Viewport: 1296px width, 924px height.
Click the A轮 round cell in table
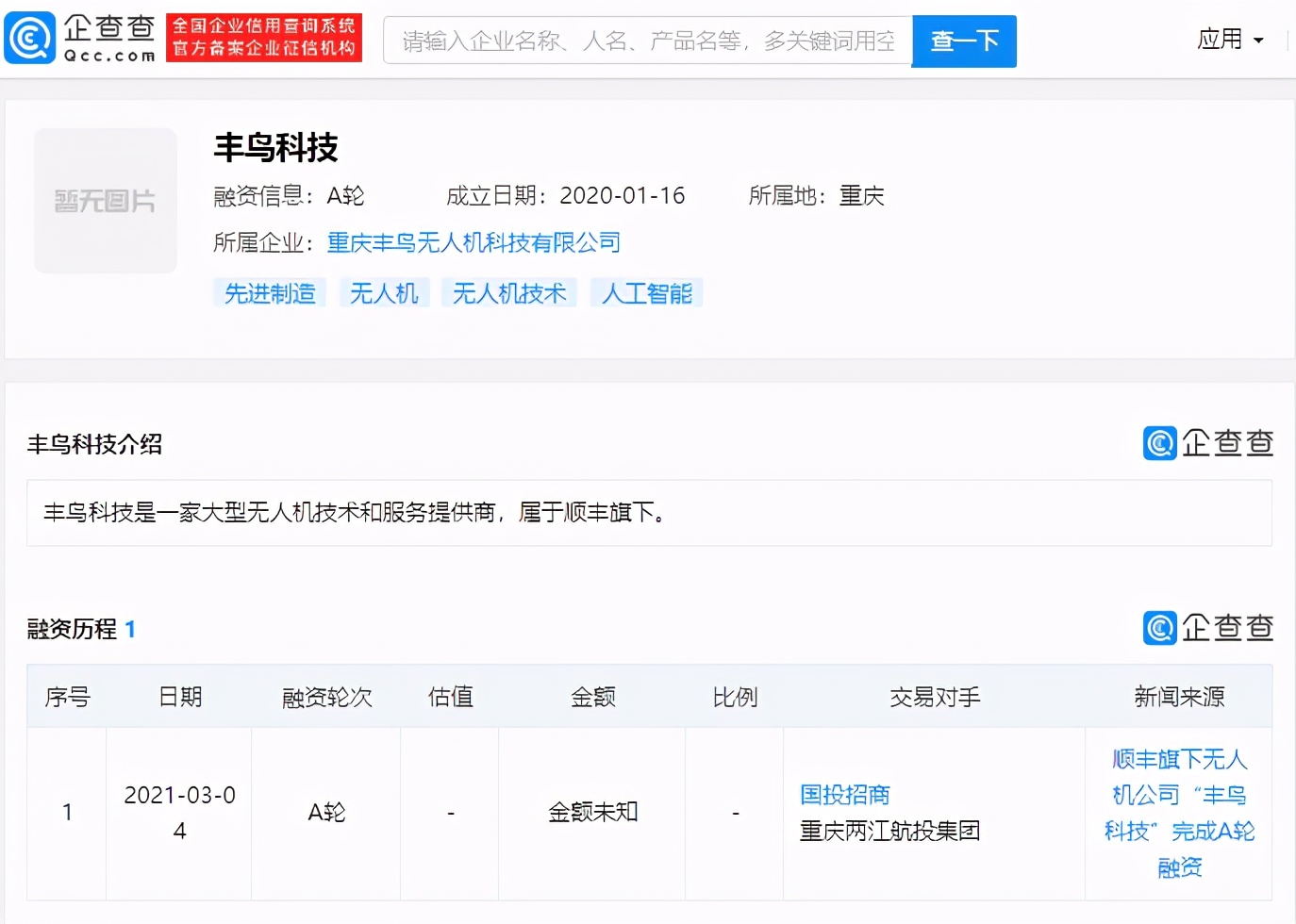[x=326, y=813]
